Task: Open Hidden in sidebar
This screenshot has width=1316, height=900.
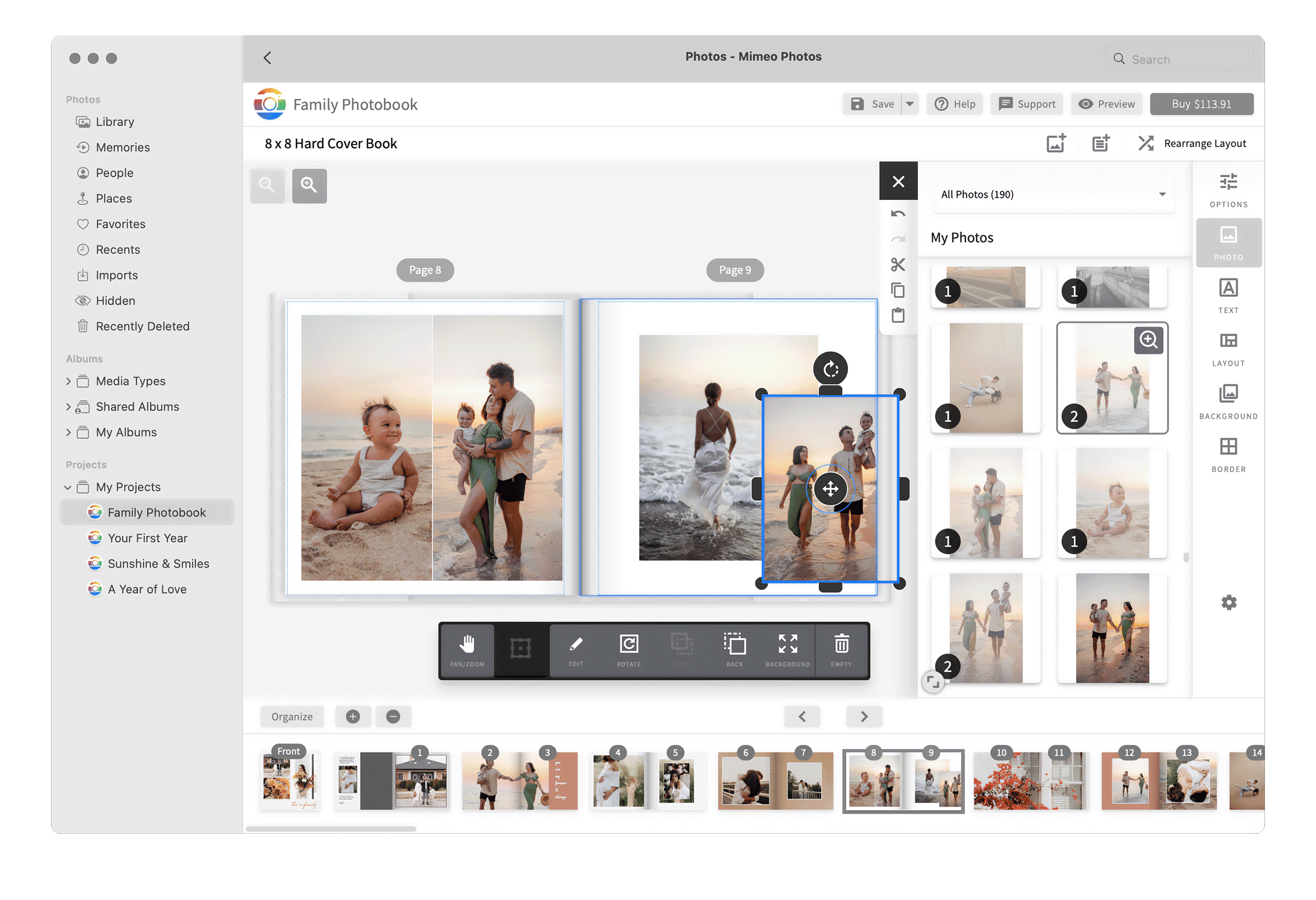Action: [115, 301]
